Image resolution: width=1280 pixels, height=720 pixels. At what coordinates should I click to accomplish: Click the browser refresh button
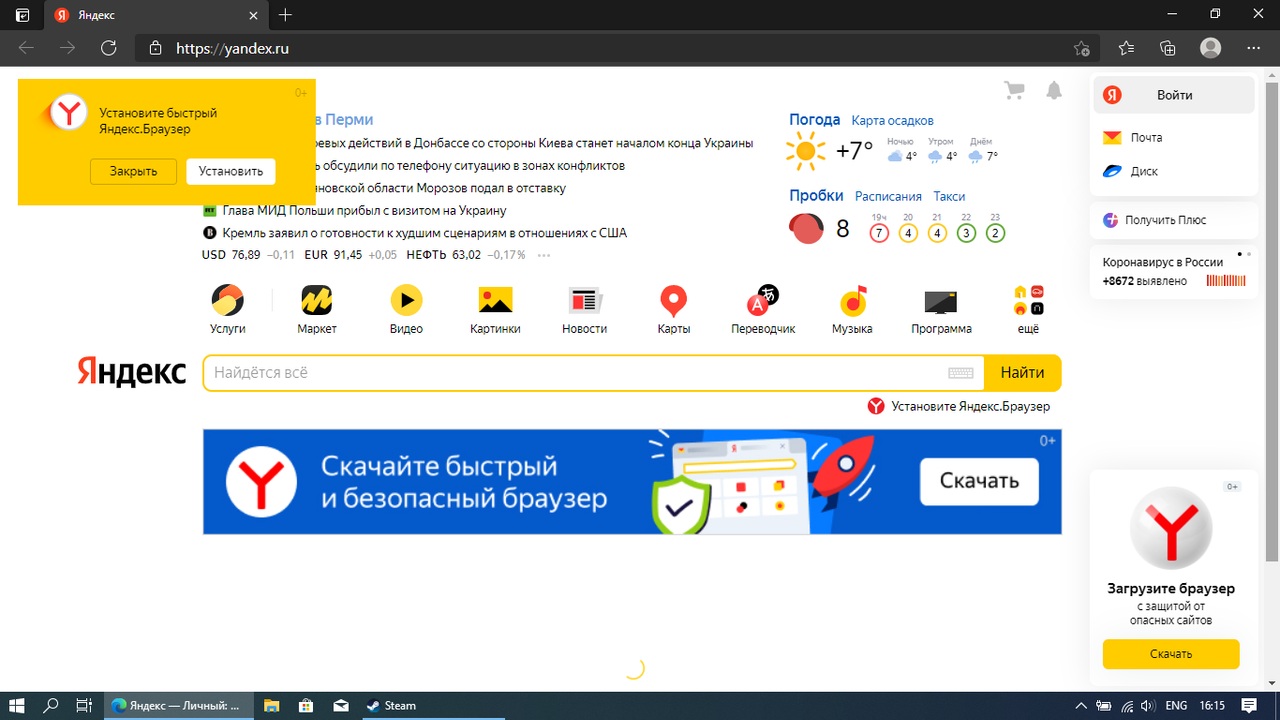(109, 48)
